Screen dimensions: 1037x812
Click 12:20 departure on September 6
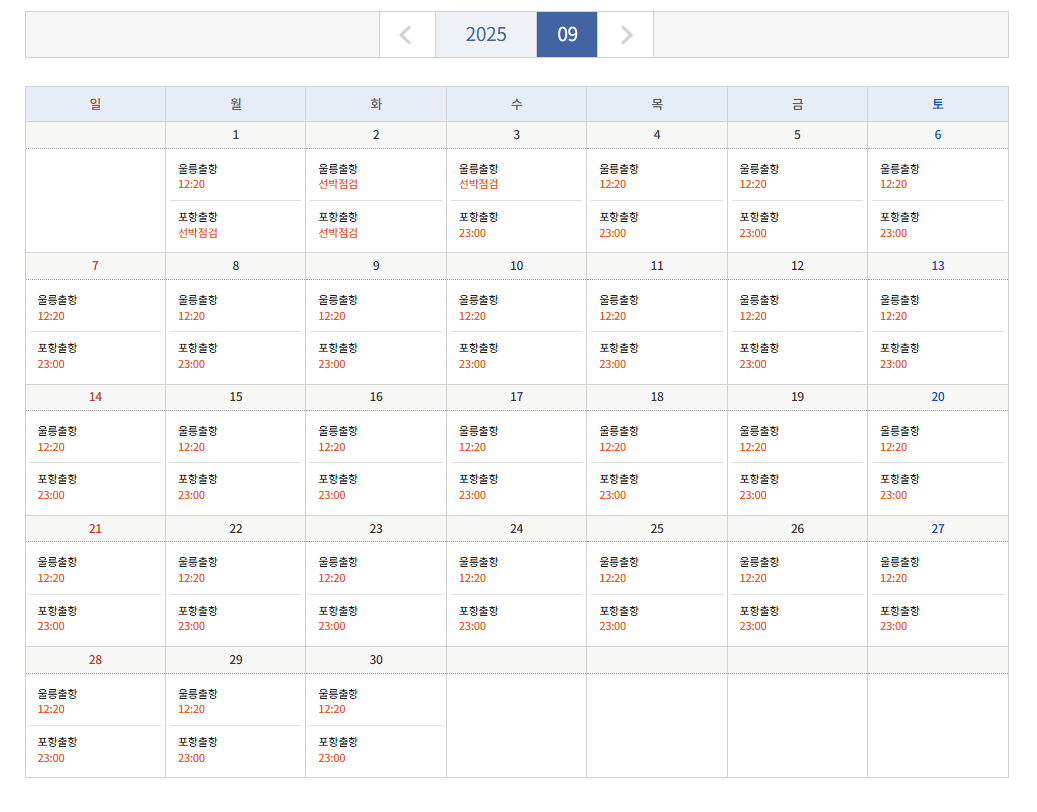pyautogui.click(x=893, y=184)
